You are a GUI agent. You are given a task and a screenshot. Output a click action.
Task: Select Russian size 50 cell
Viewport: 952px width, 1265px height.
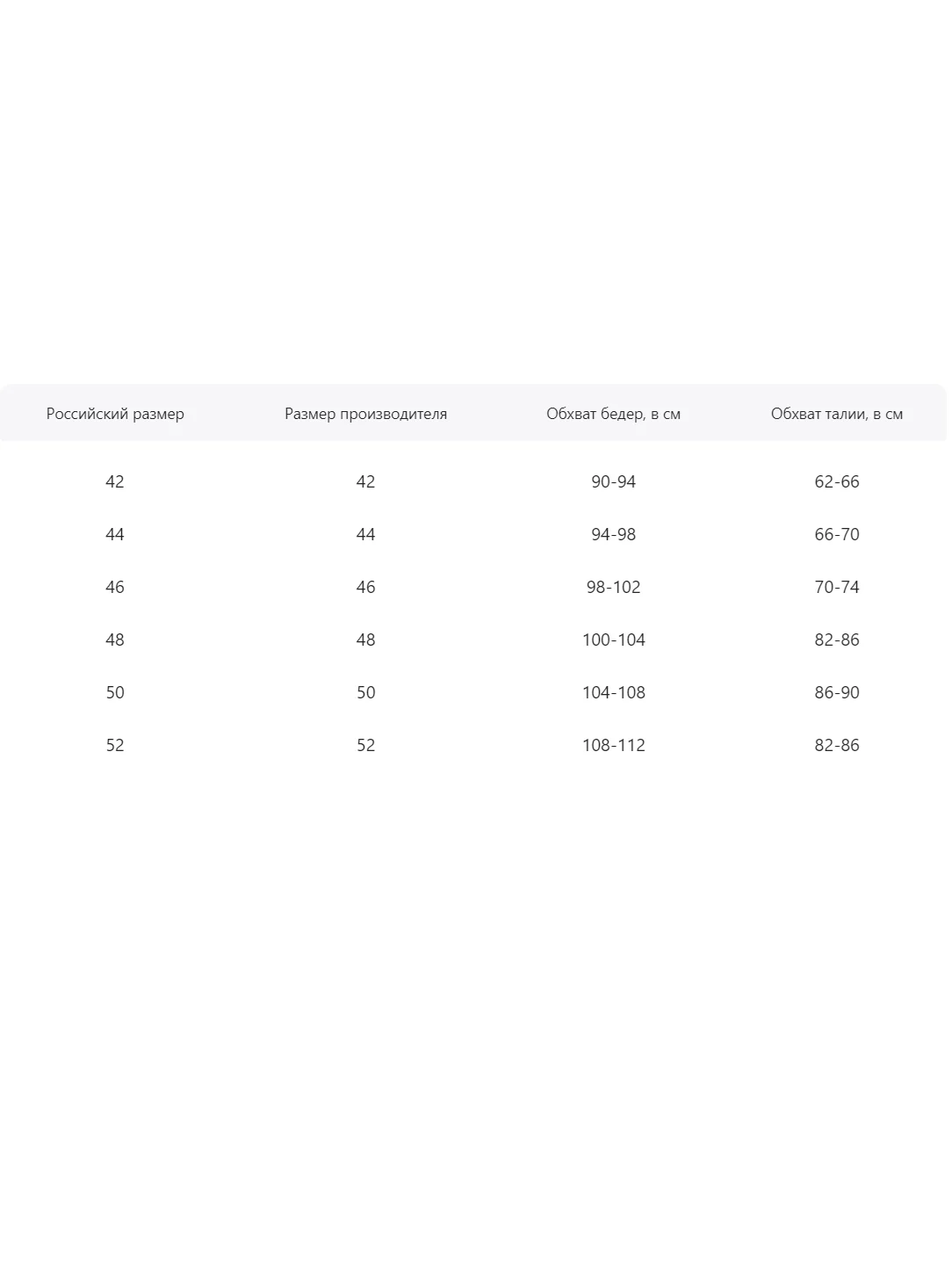point(115,692)
